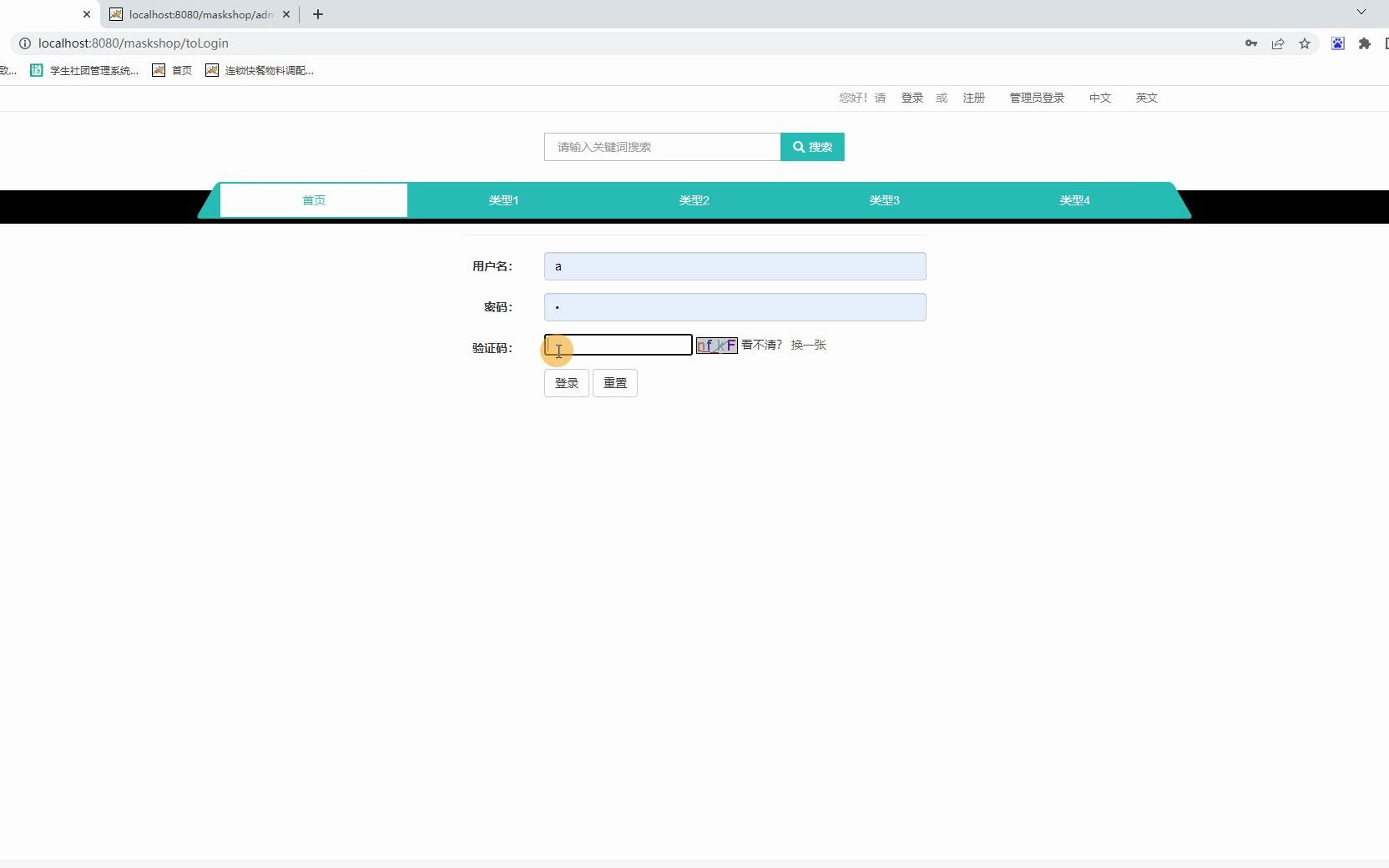This screenshot has height=868, width=1389.
Task: Switch to localhost:8080/maskshop/adm tab
Action: (200, 14)
